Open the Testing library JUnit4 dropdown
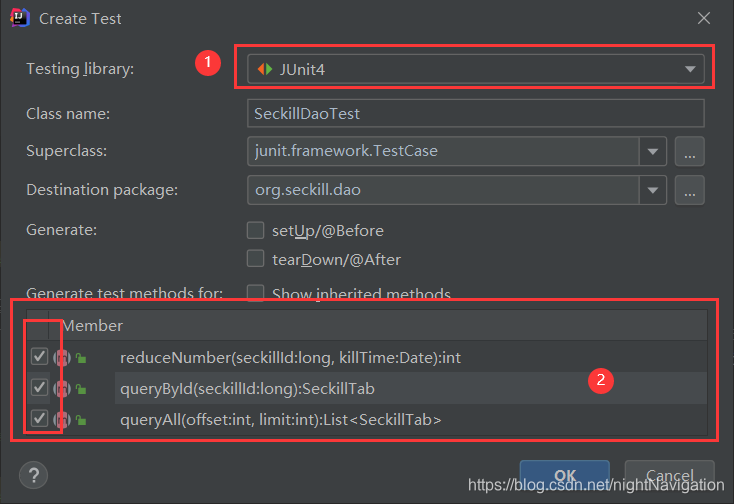The width and height of the screenshot is (734, 504). (x=475, y=69)
